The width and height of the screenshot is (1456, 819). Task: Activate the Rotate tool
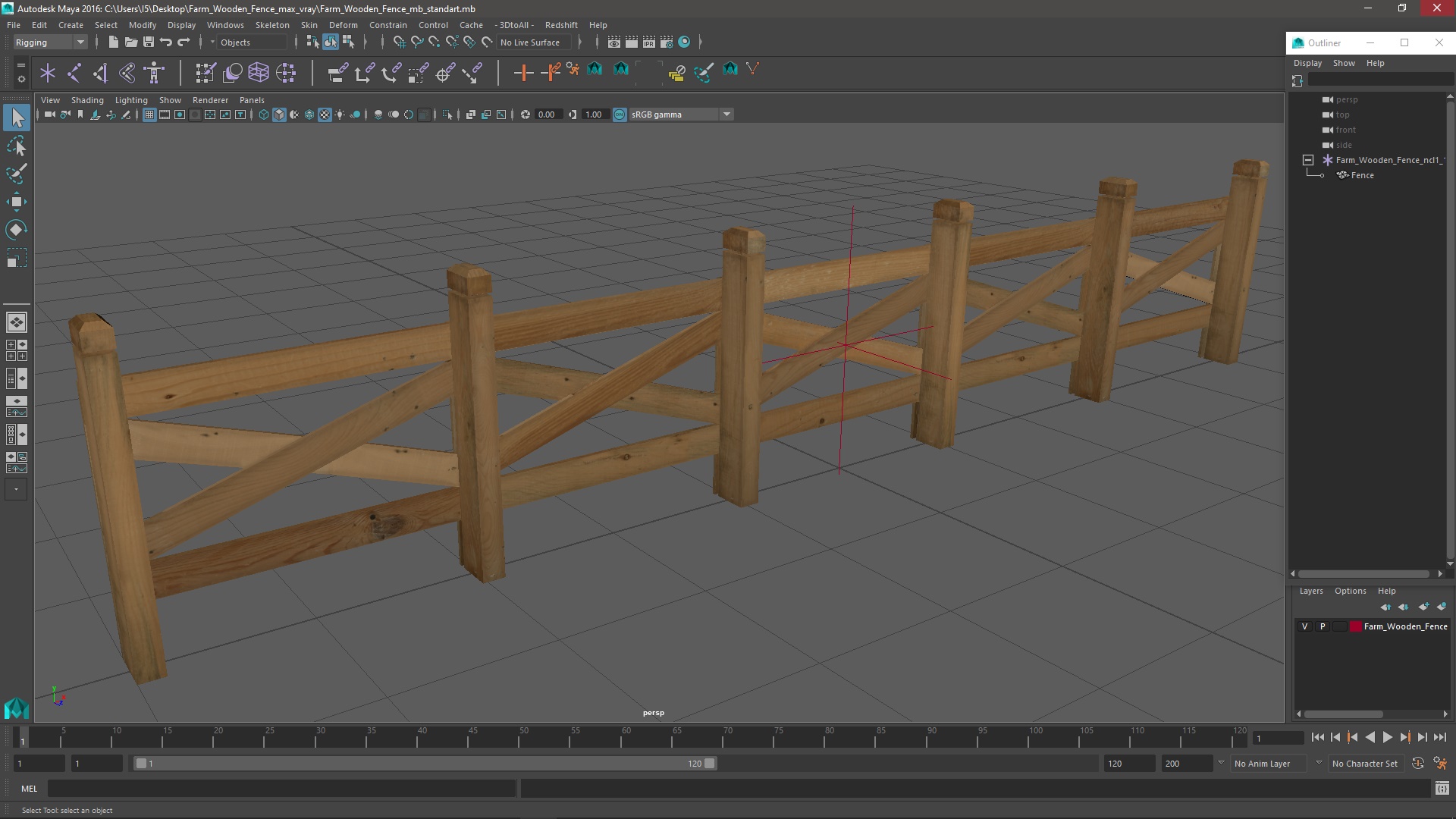point(16,229)
